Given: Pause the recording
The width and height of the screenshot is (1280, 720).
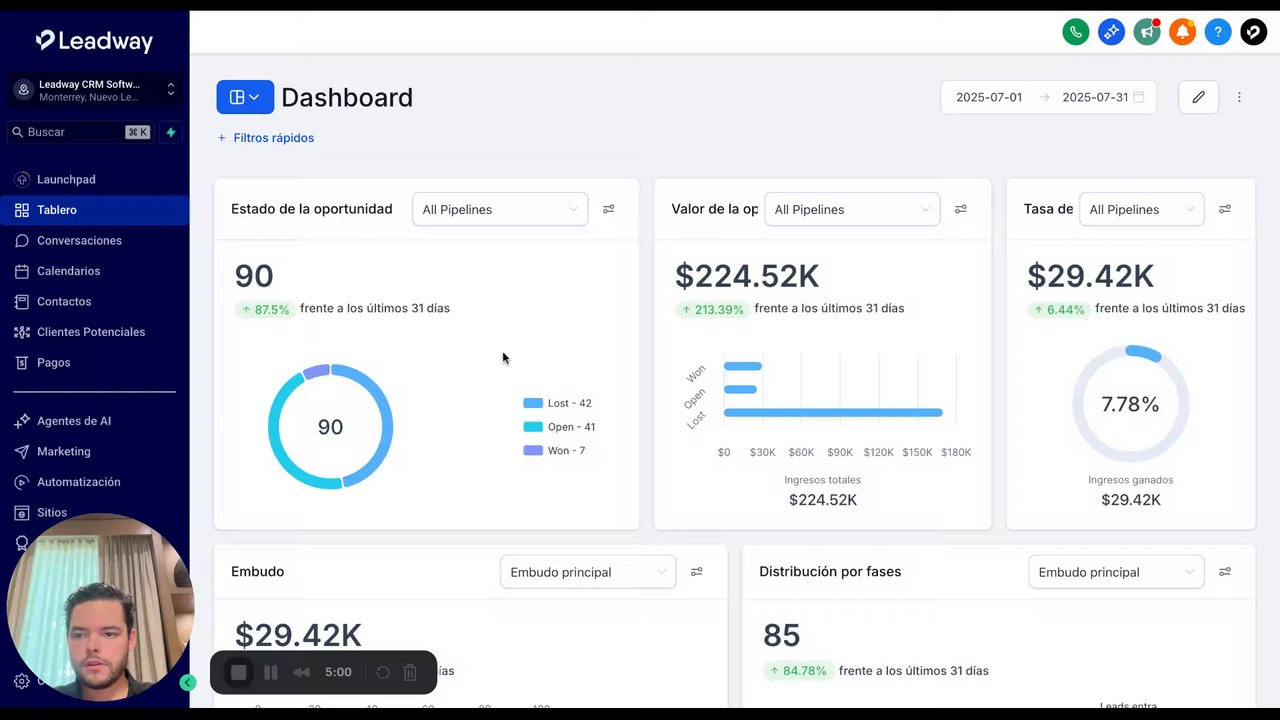Looking at the screenshot, I should (270, 672).
